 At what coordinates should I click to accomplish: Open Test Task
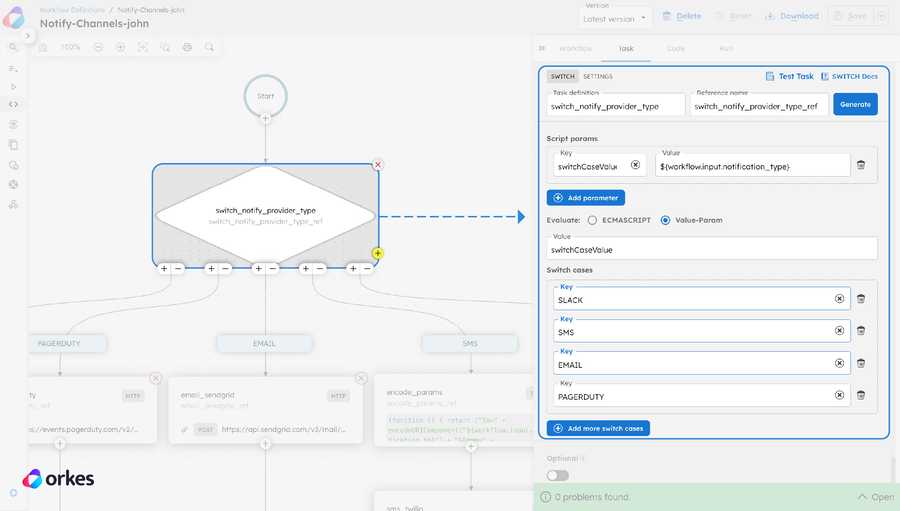[789, 76]
